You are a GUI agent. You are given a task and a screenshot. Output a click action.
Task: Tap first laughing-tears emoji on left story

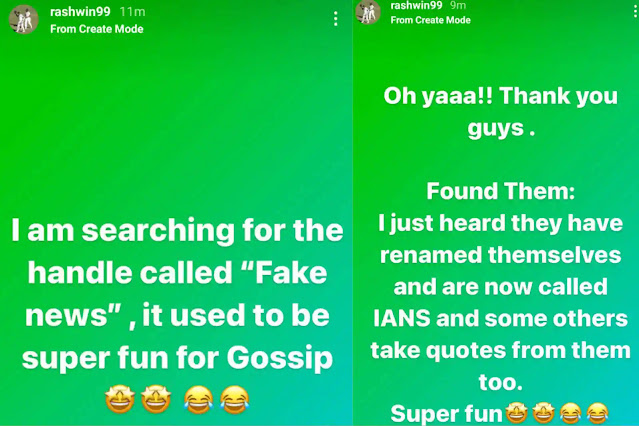click(x=198, y=400)
